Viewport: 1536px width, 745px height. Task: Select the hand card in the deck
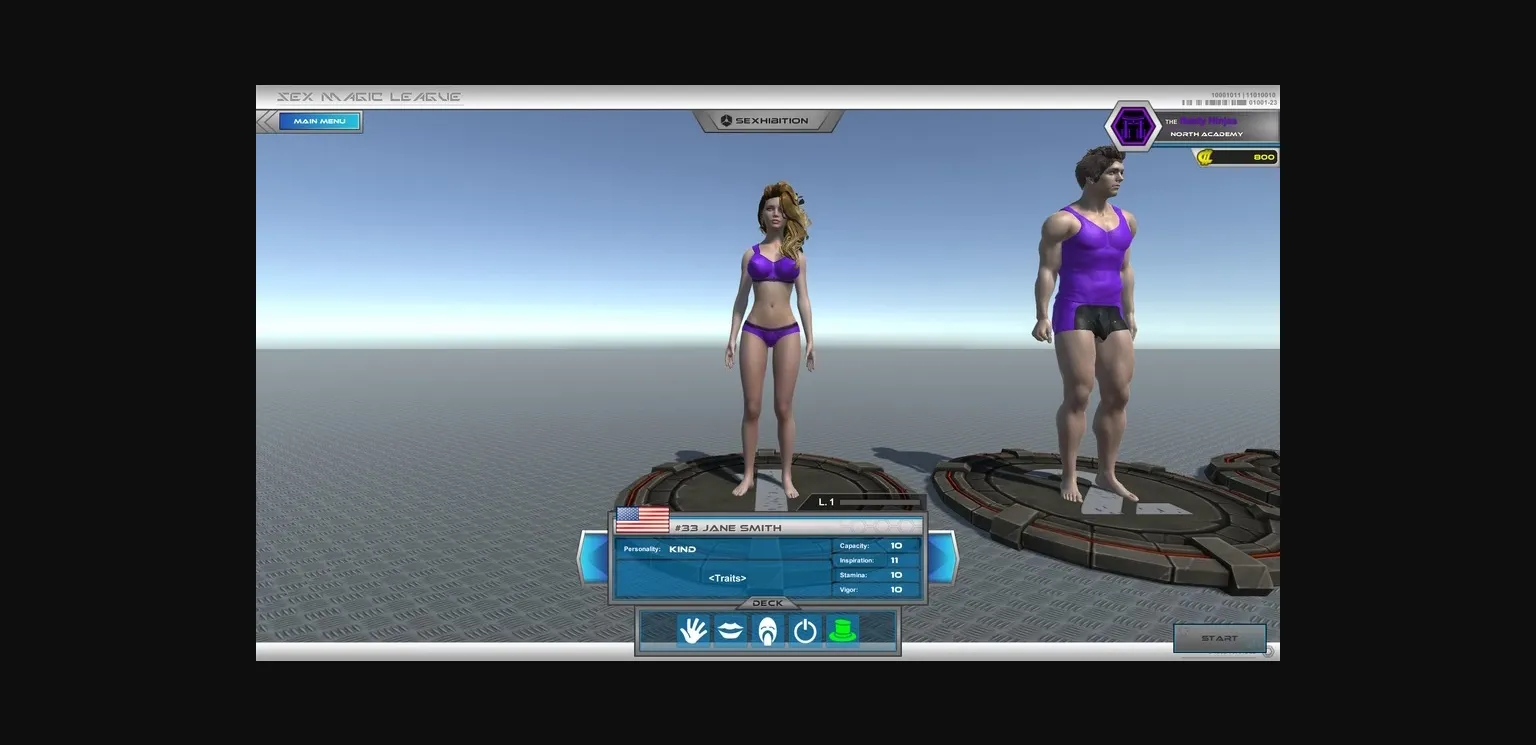pos(692,631)
